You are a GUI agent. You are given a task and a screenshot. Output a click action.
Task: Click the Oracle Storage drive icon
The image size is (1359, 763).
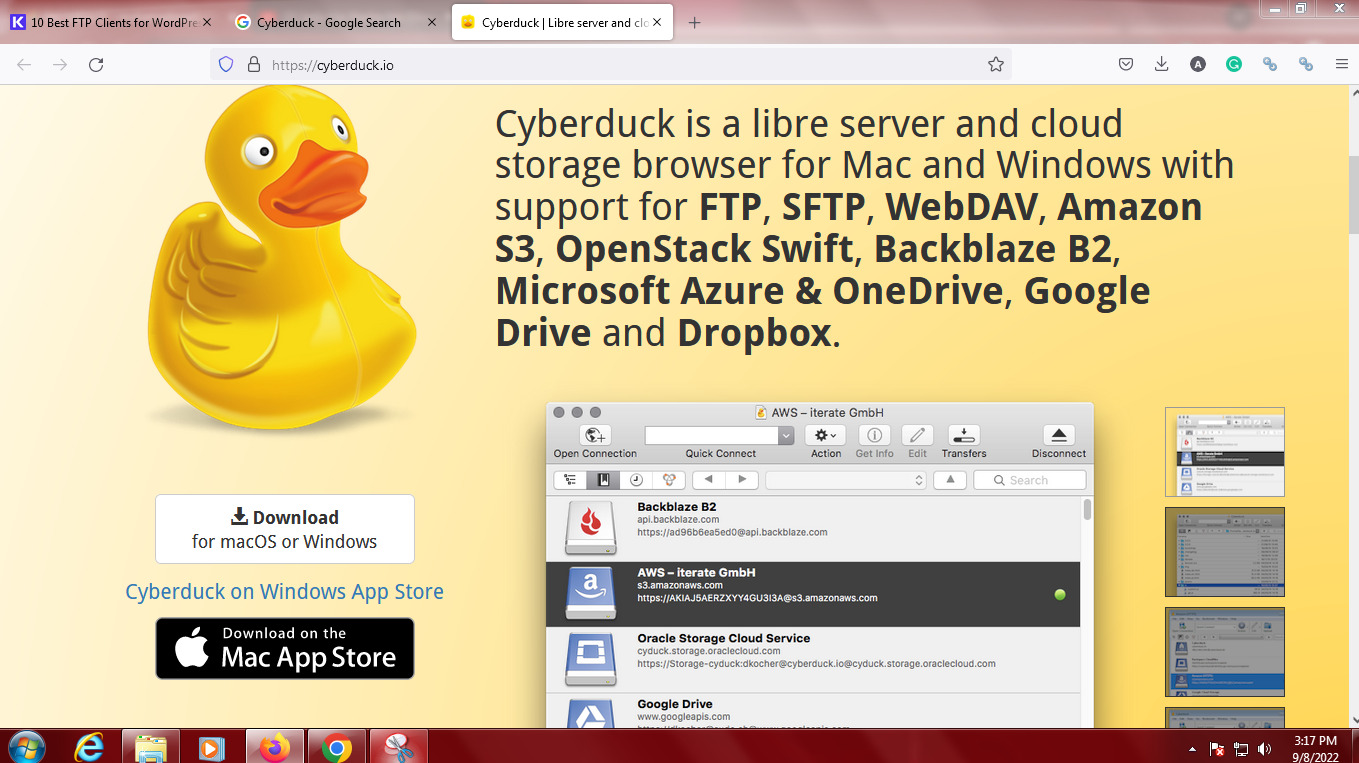[592, 660]
